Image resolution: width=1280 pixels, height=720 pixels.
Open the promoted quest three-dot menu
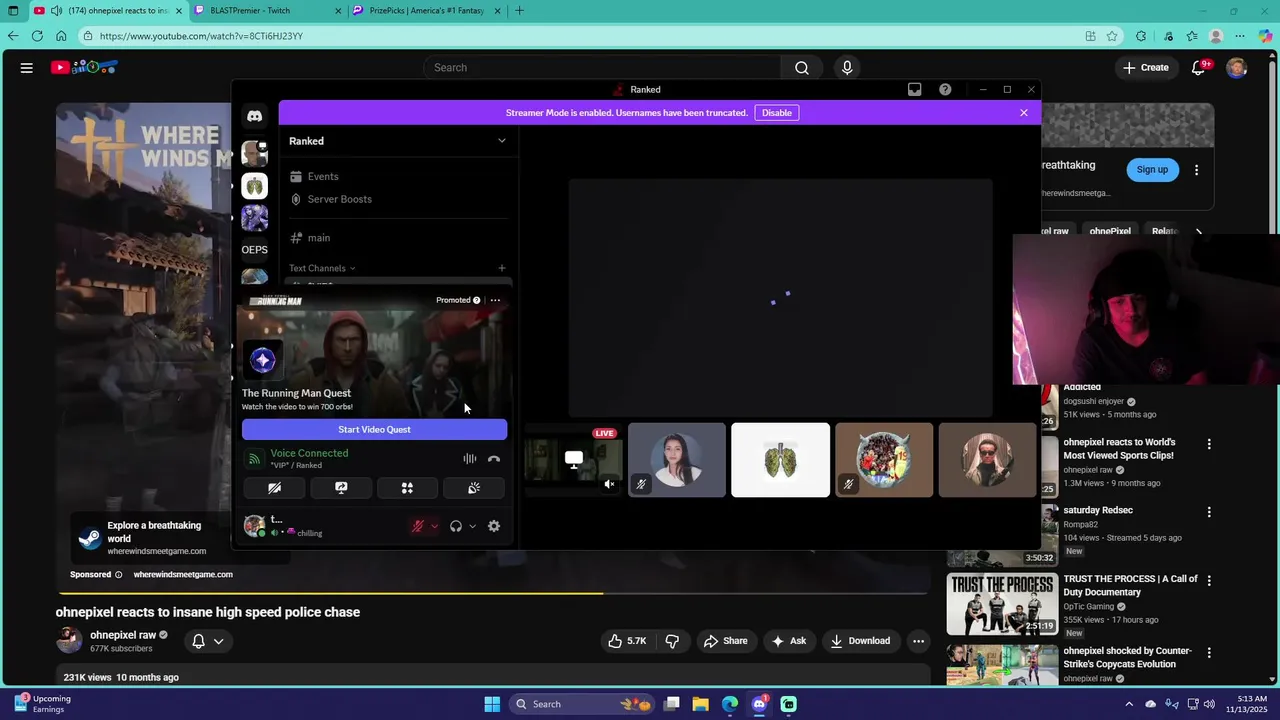pyautogui.click(x=495, y=300)
